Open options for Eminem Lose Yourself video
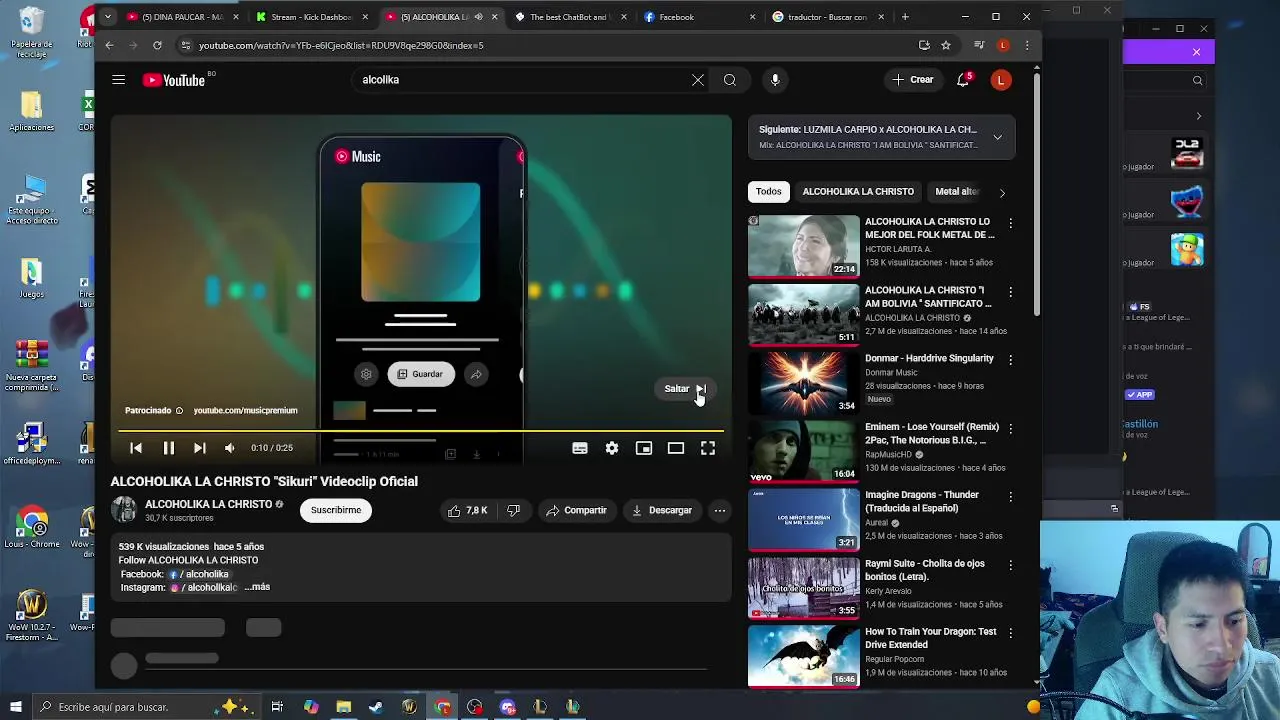 click(1010, 428)
